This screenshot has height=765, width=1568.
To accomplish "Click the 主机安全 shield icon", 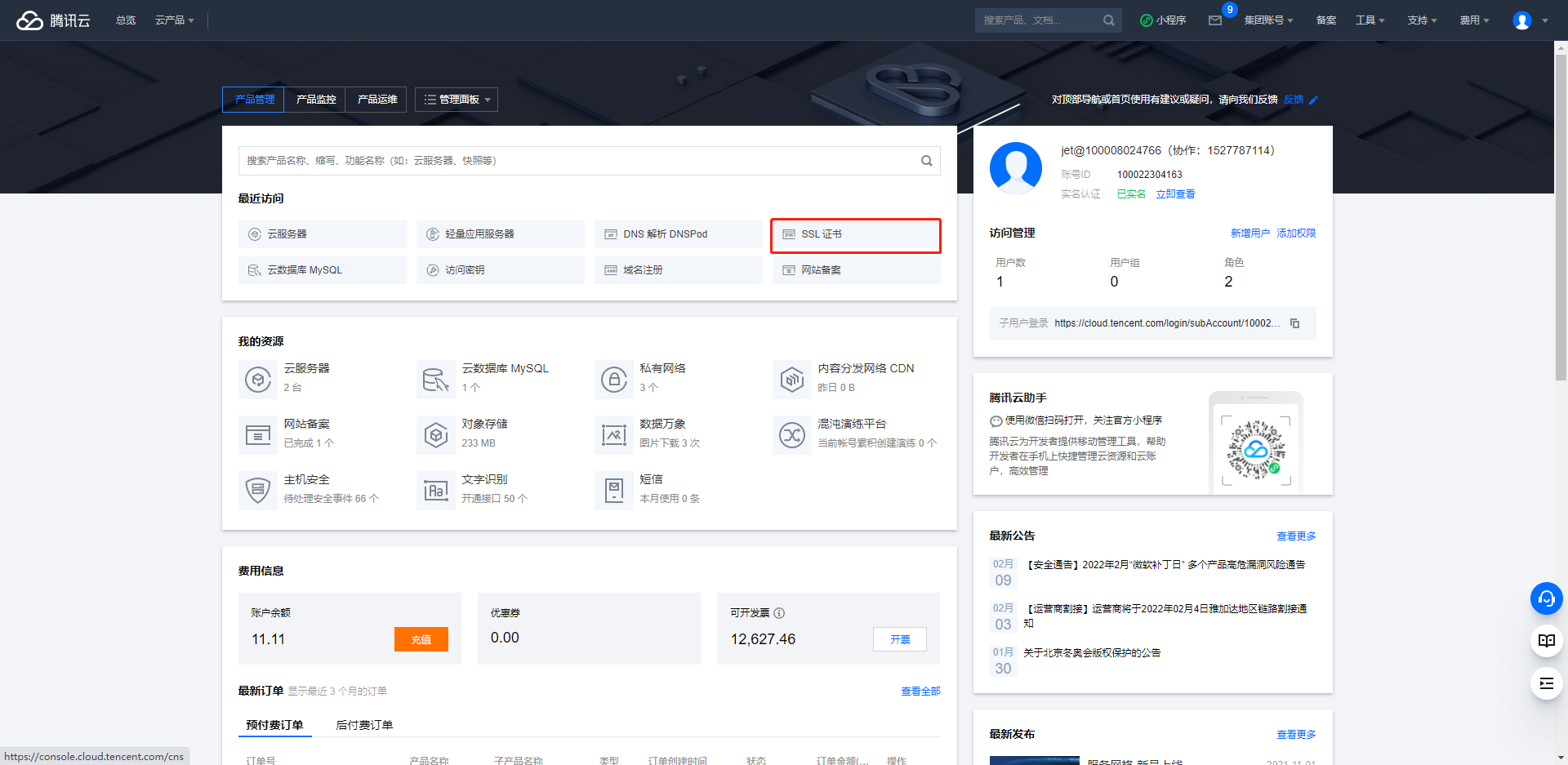I will click(258, 491).
